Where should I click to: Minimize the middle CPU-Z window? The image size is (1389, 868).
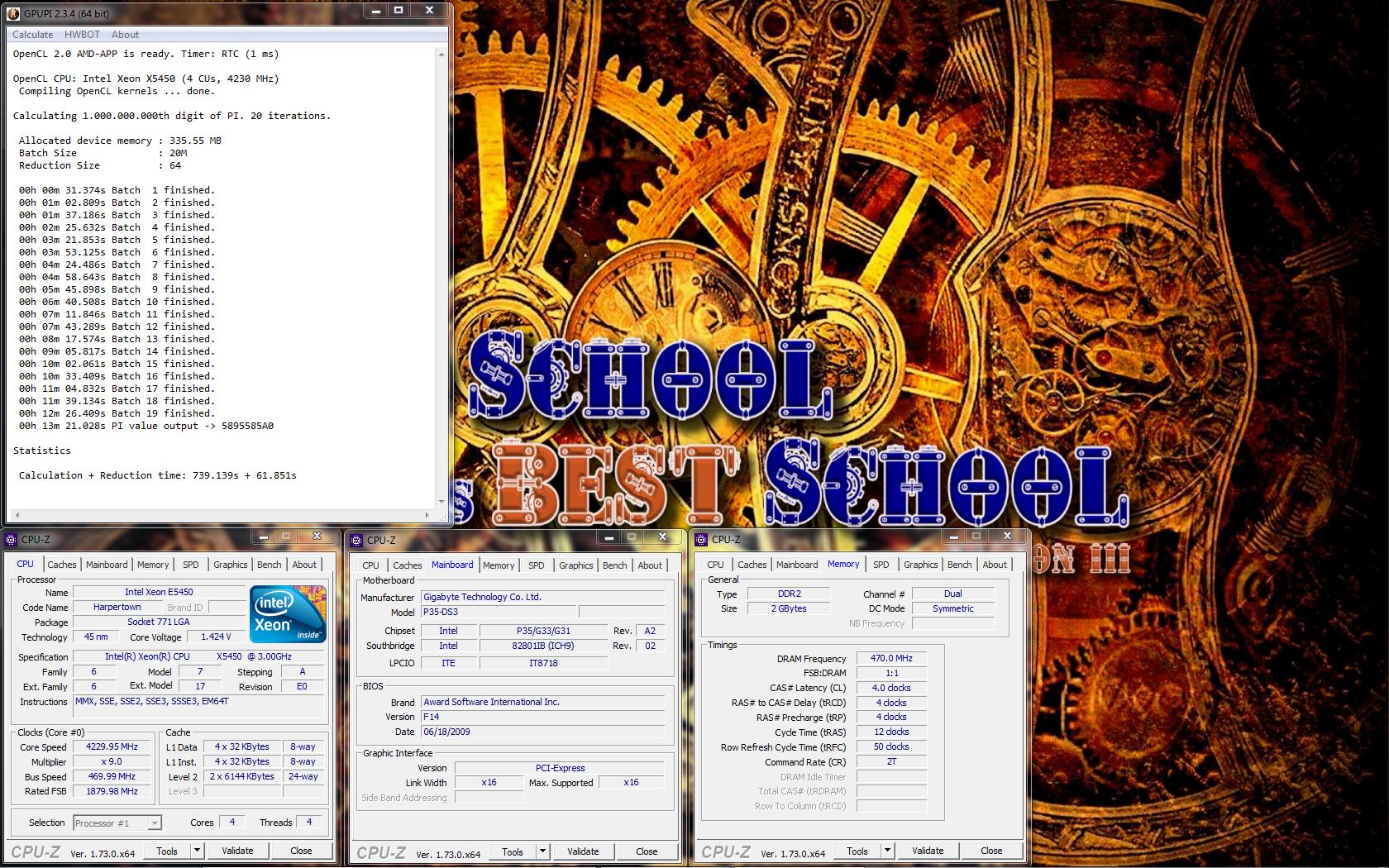[x=609, y=537]
